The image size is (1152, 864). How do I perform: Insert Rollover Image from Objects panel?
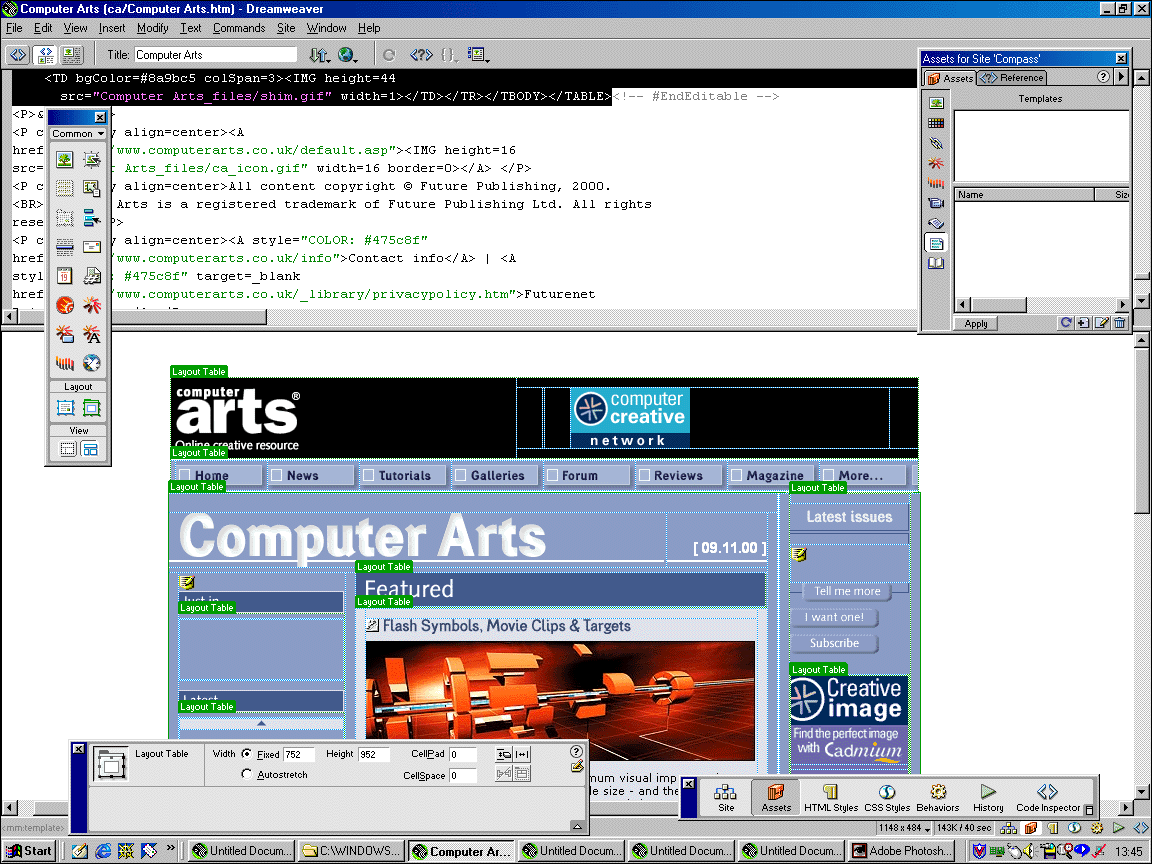92,159
